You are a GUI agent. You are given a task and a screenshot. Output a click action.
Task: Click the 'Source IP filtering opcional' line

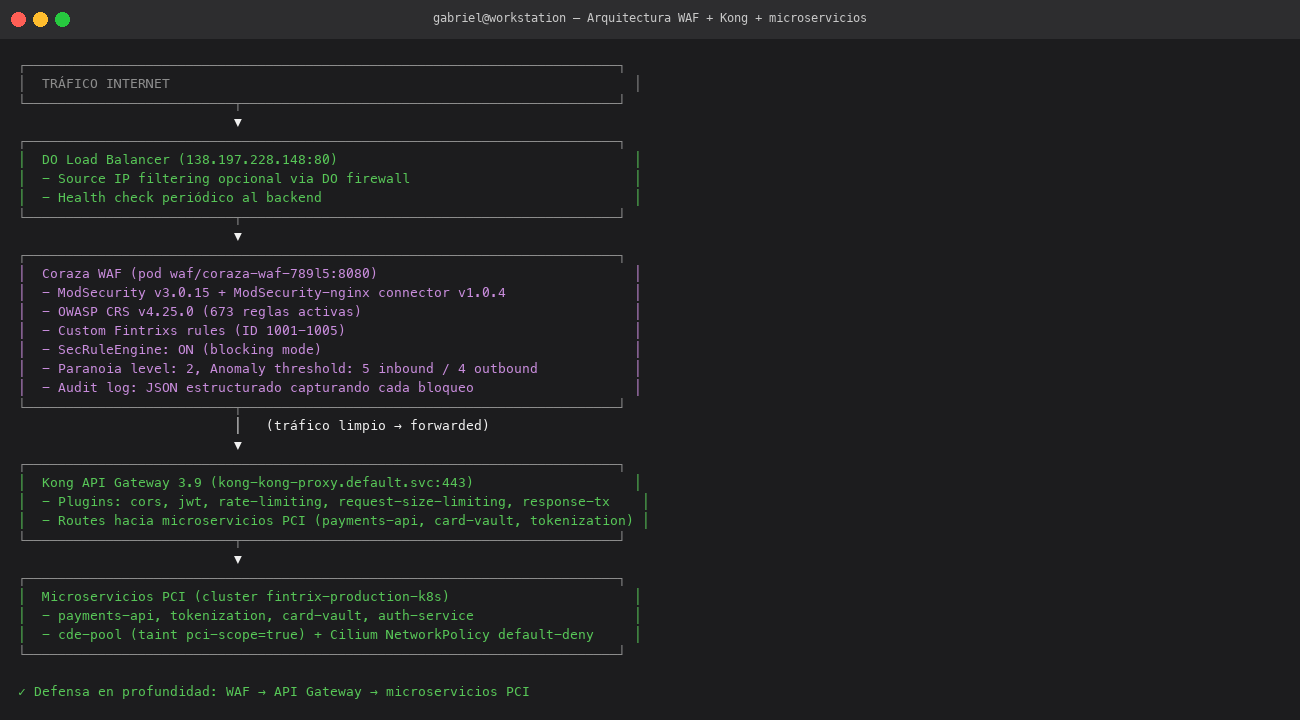point(226,179)
